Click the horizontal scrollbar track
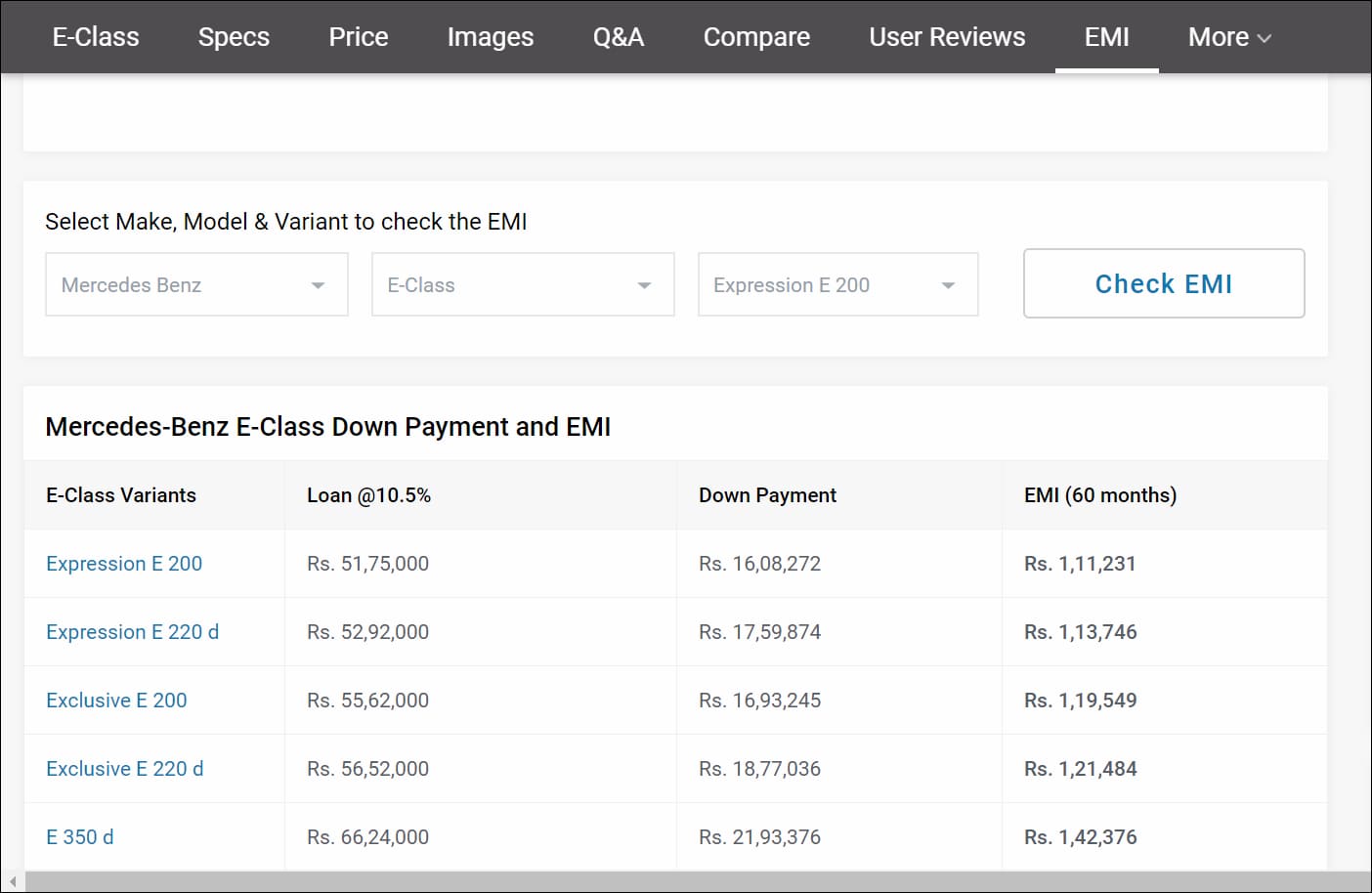 [684, 882]
